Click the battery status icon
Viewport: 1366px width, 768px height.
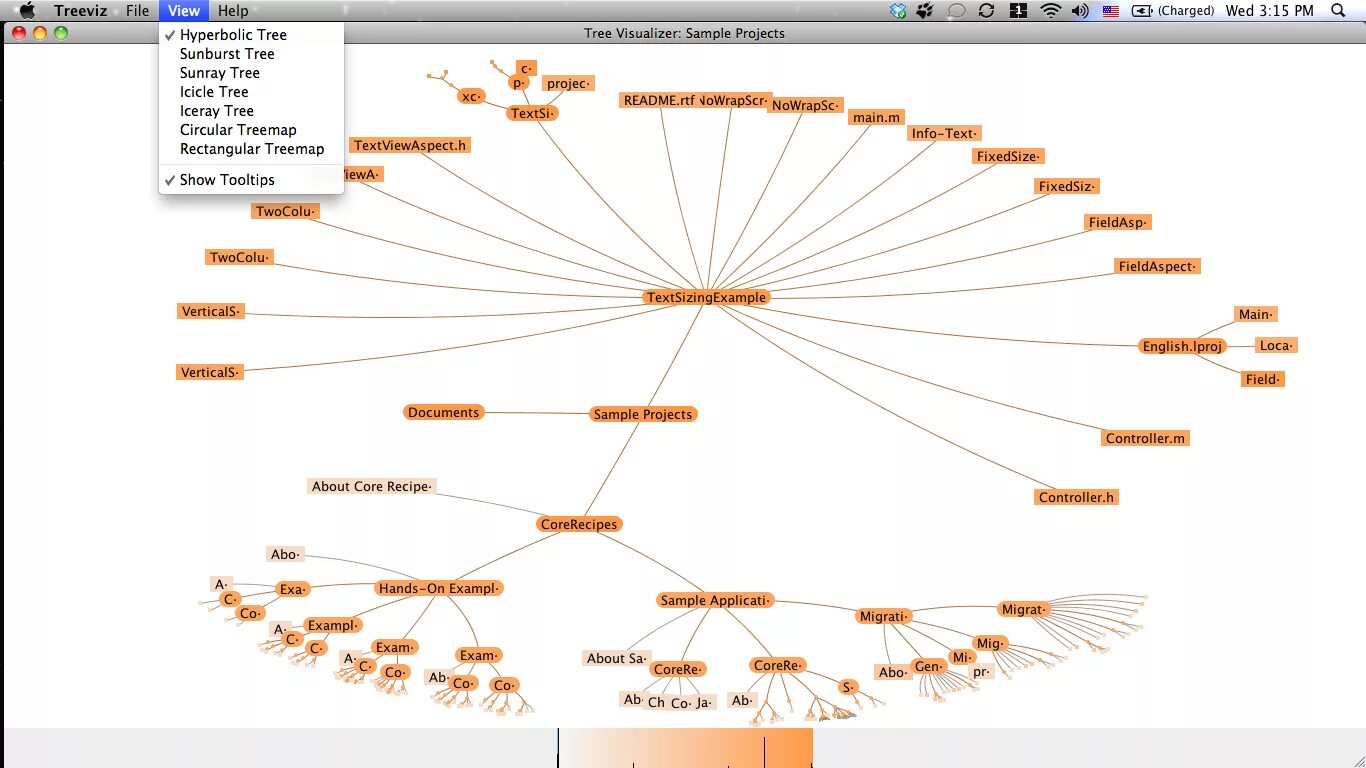(x=1142, y=11)
